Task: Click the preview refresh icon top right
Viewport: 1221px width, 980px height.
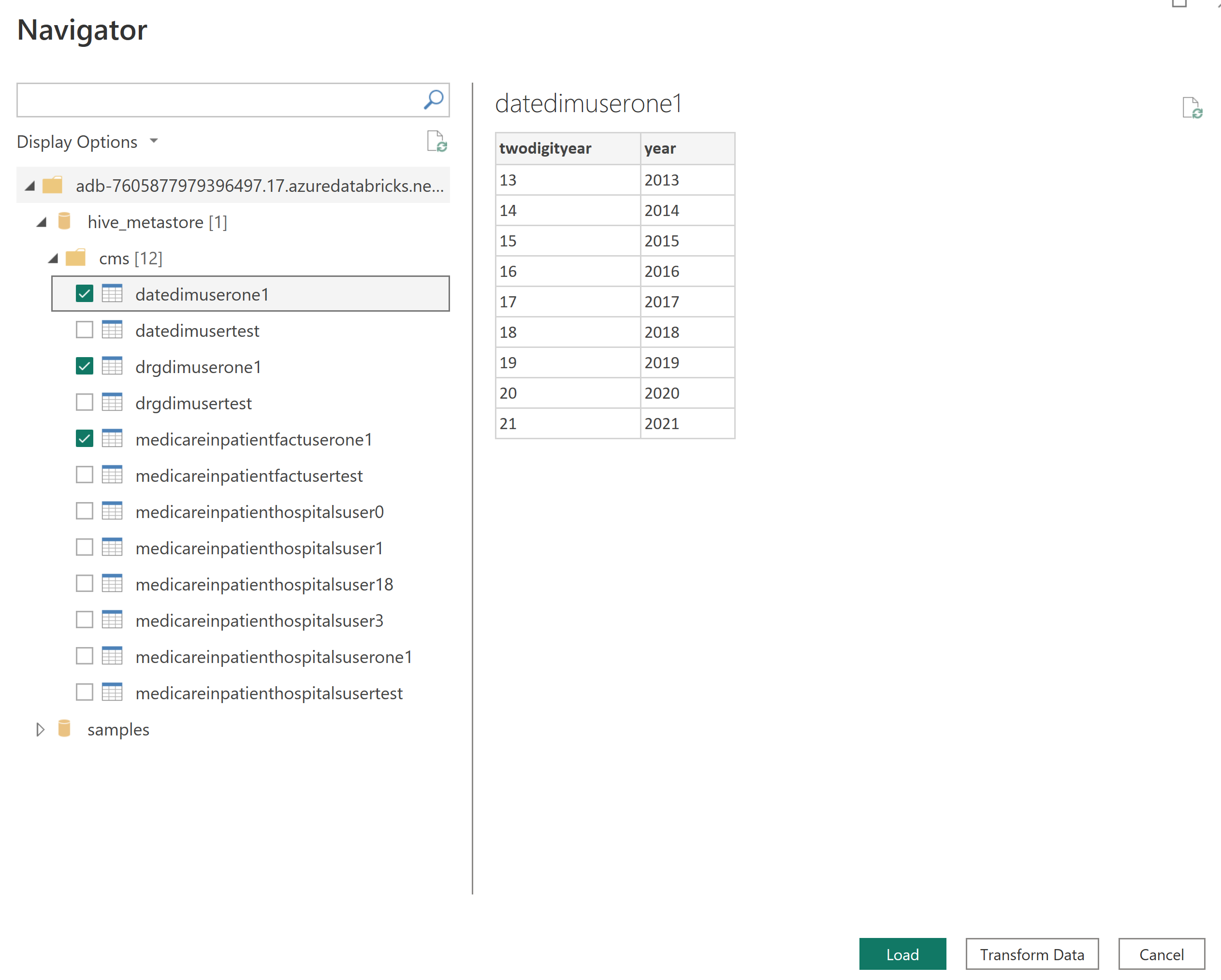Action: coord(1192,108)
